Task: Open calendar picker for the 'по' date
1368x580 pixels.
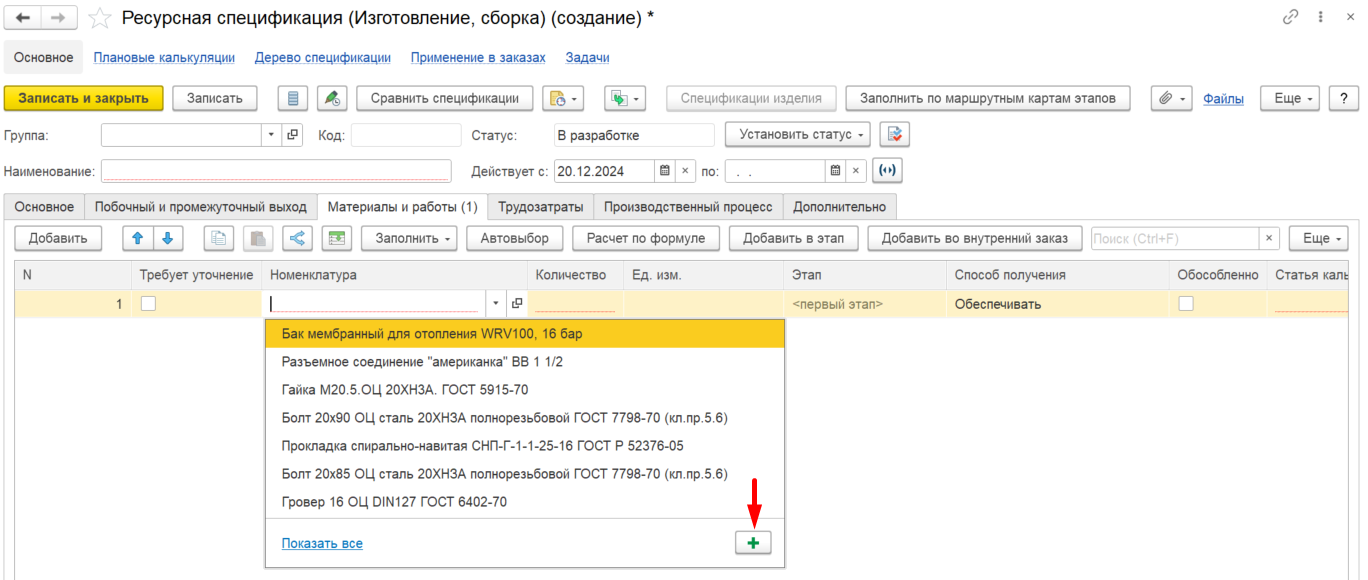Action: (835, 171)
